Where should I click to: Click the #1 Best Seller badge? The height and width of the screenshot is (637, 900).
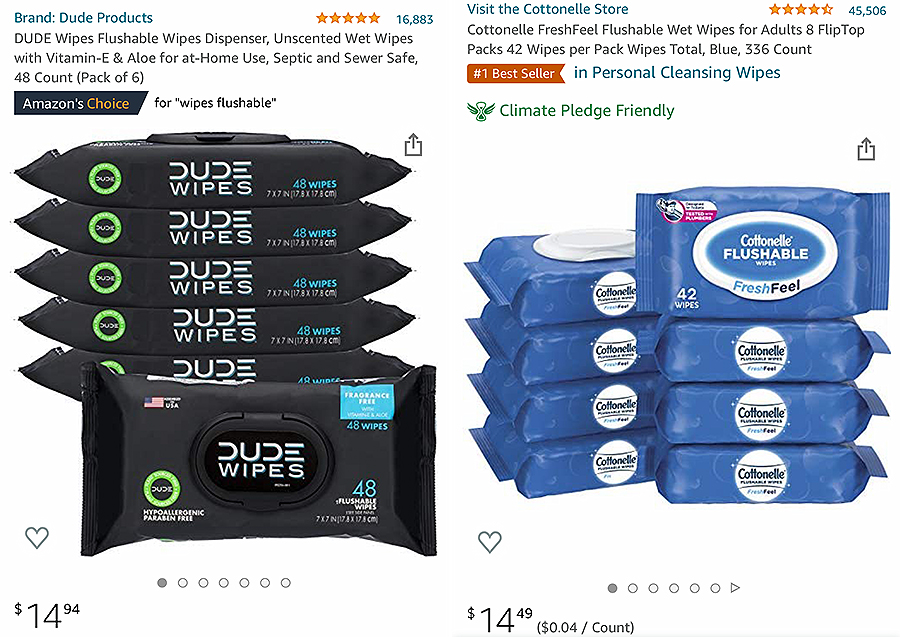[515, 73]
